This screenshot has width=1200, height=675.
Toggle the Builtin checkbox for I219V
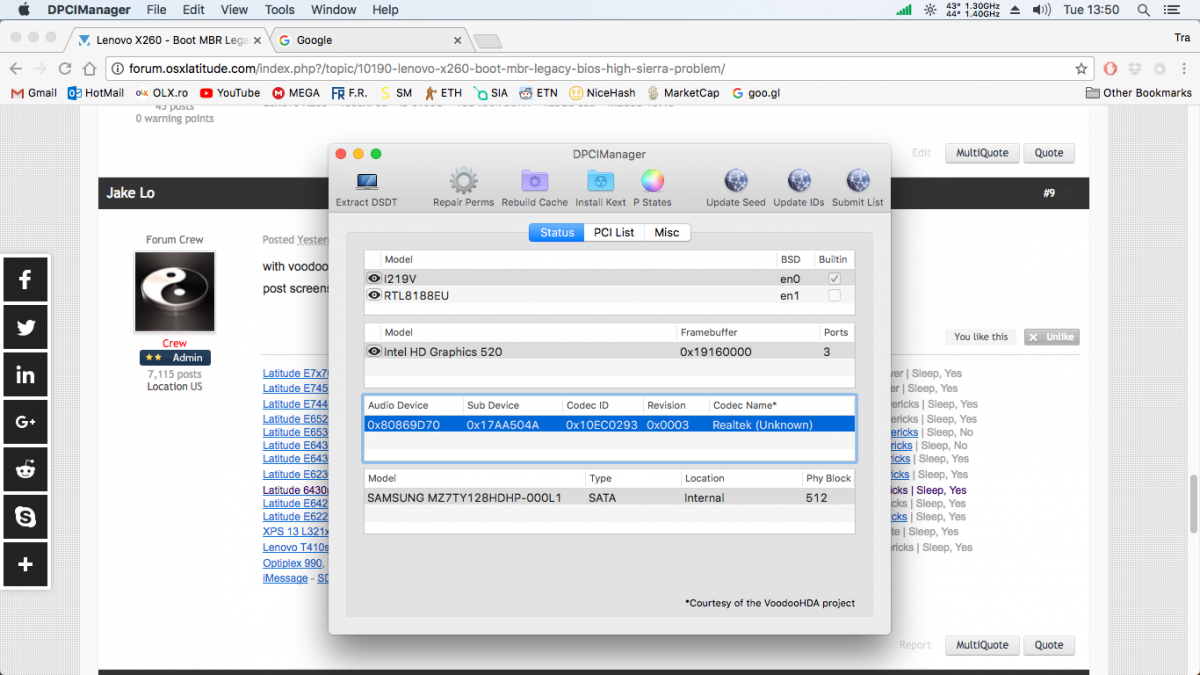click(834, 279)
